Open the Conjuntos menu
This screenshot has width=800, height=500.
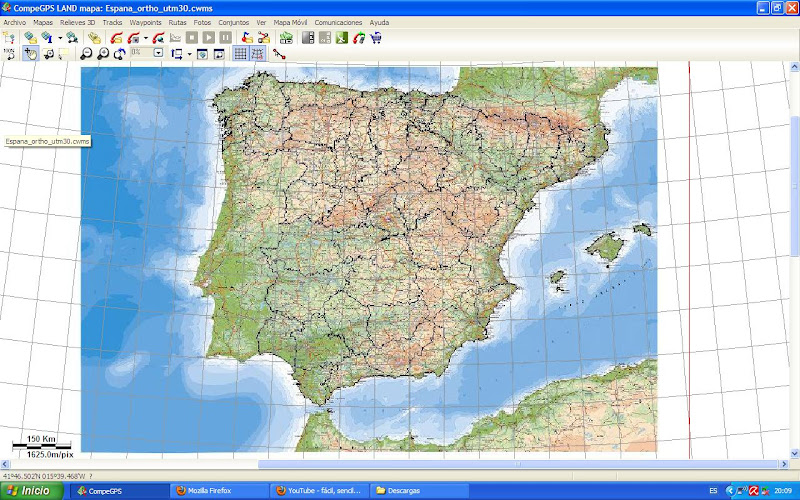(234, 22)
